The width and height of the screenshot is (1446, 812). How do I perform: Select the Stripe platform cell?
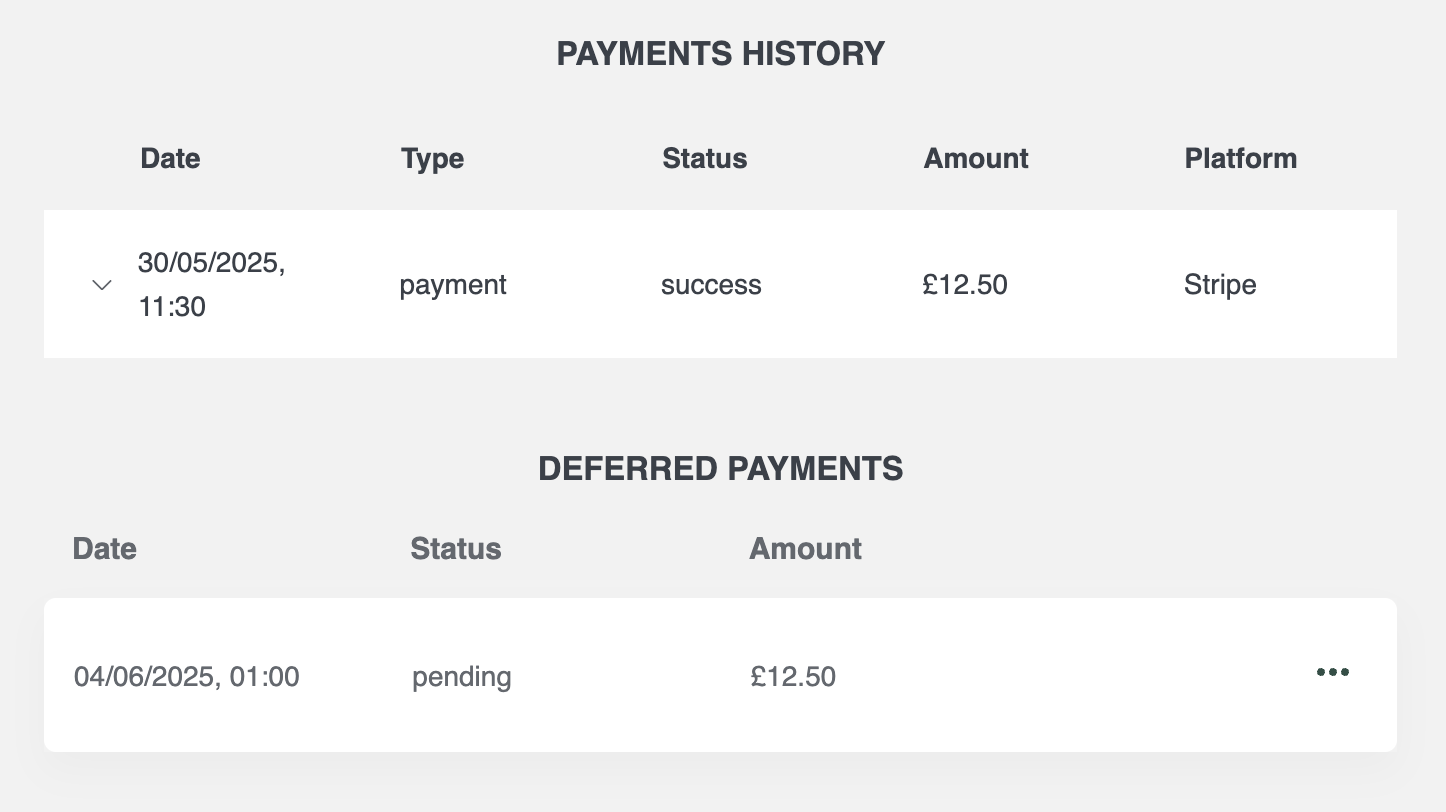pos(1220,285)
